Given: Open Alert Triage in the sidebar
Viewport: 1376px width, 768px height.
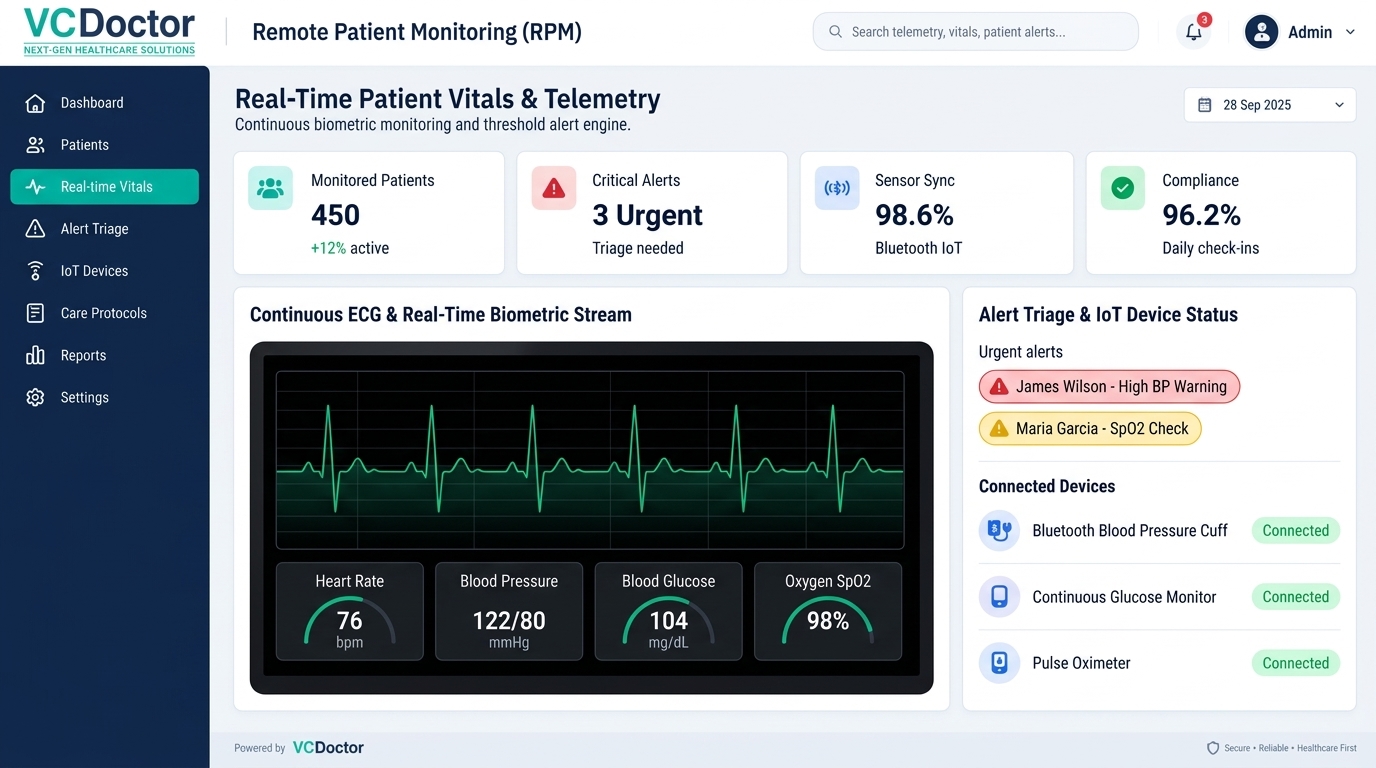Looking at the screenshot, I should [105, 229].
